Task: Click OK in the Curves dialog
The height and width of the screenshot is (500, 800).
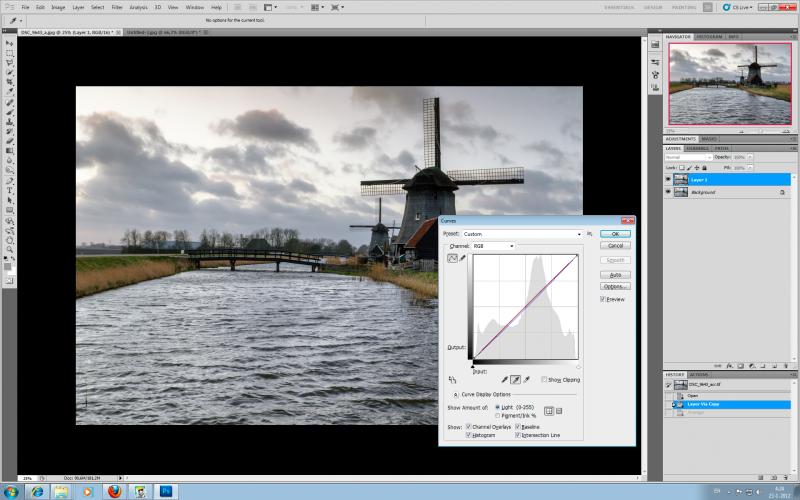Action: coord(615,234)
